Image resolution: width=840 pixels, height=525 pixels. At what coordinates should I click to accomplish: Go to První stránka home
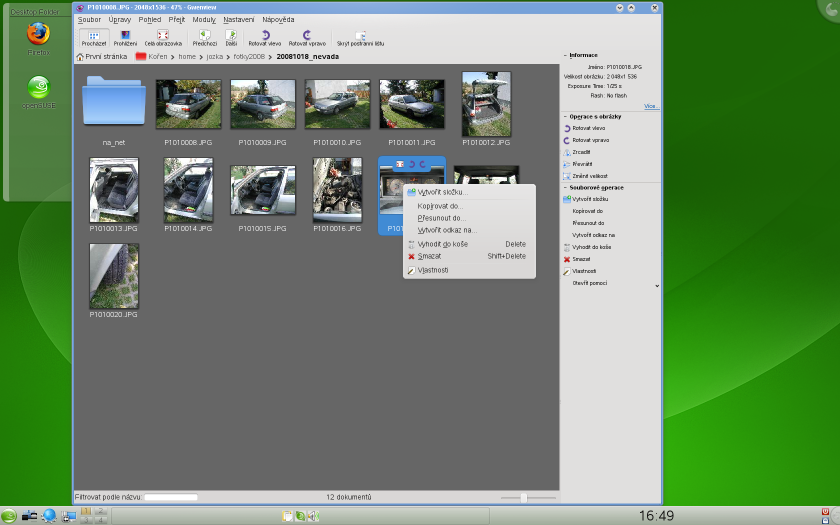coord(102,56)
